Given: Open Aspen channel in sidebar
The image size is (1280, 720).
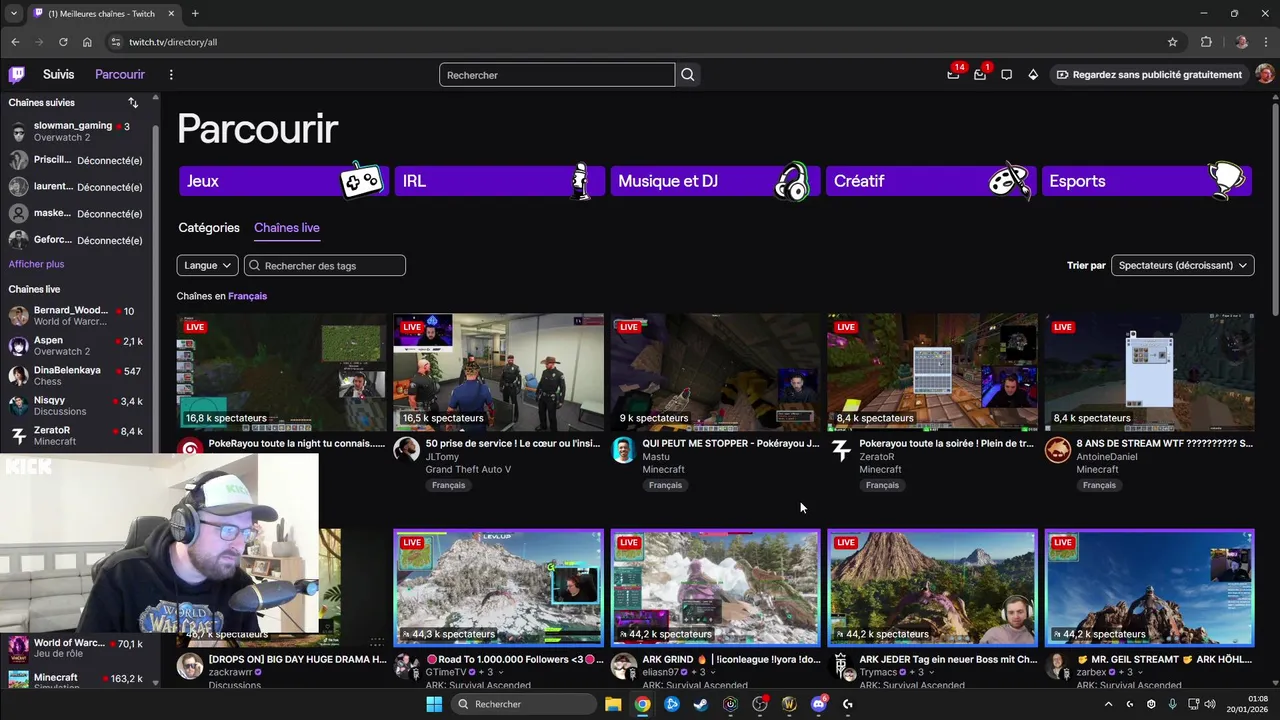Looking at the screenshot, I should click(76, 346).
